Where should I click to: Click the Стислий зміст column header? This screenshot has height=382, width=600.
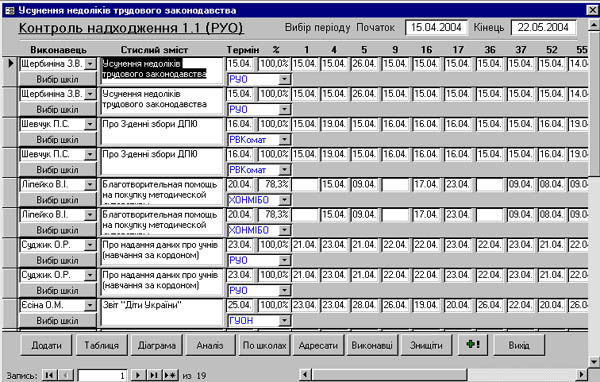coord(154,50)
